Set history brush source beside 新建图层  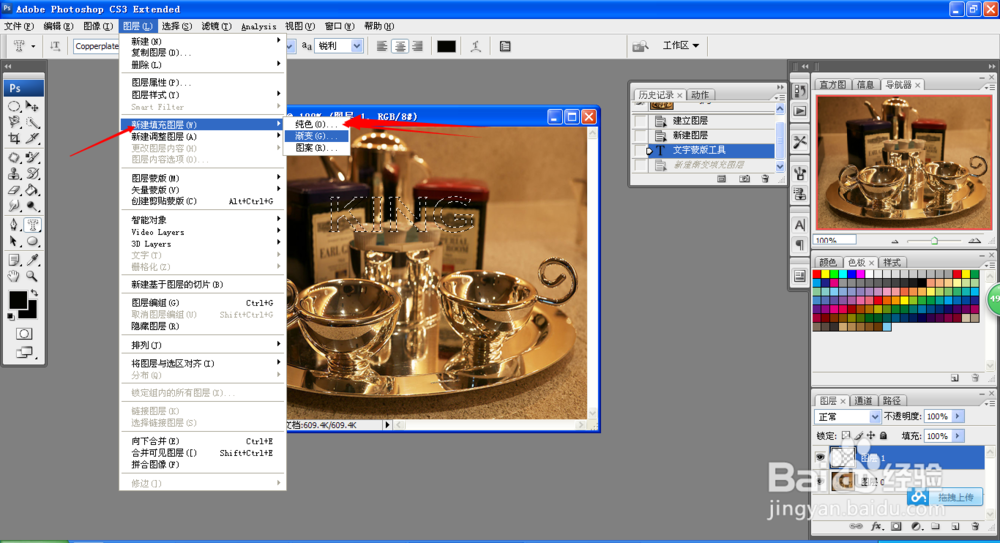[x=640, y=135]
